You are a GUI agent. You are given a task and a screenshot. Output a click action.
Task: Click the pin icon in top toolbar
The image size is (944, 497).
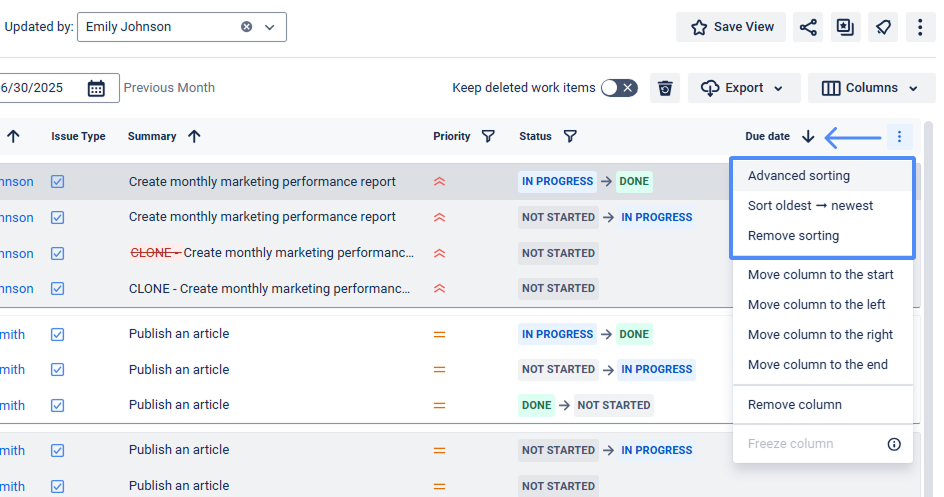pos(883,27)
